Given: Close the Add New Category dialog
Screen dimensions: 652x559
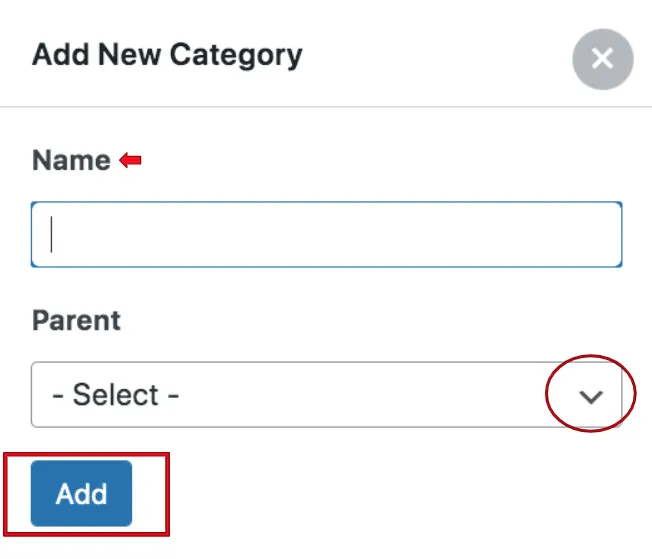Looking at the screenshot, I should tap(603, 59).
